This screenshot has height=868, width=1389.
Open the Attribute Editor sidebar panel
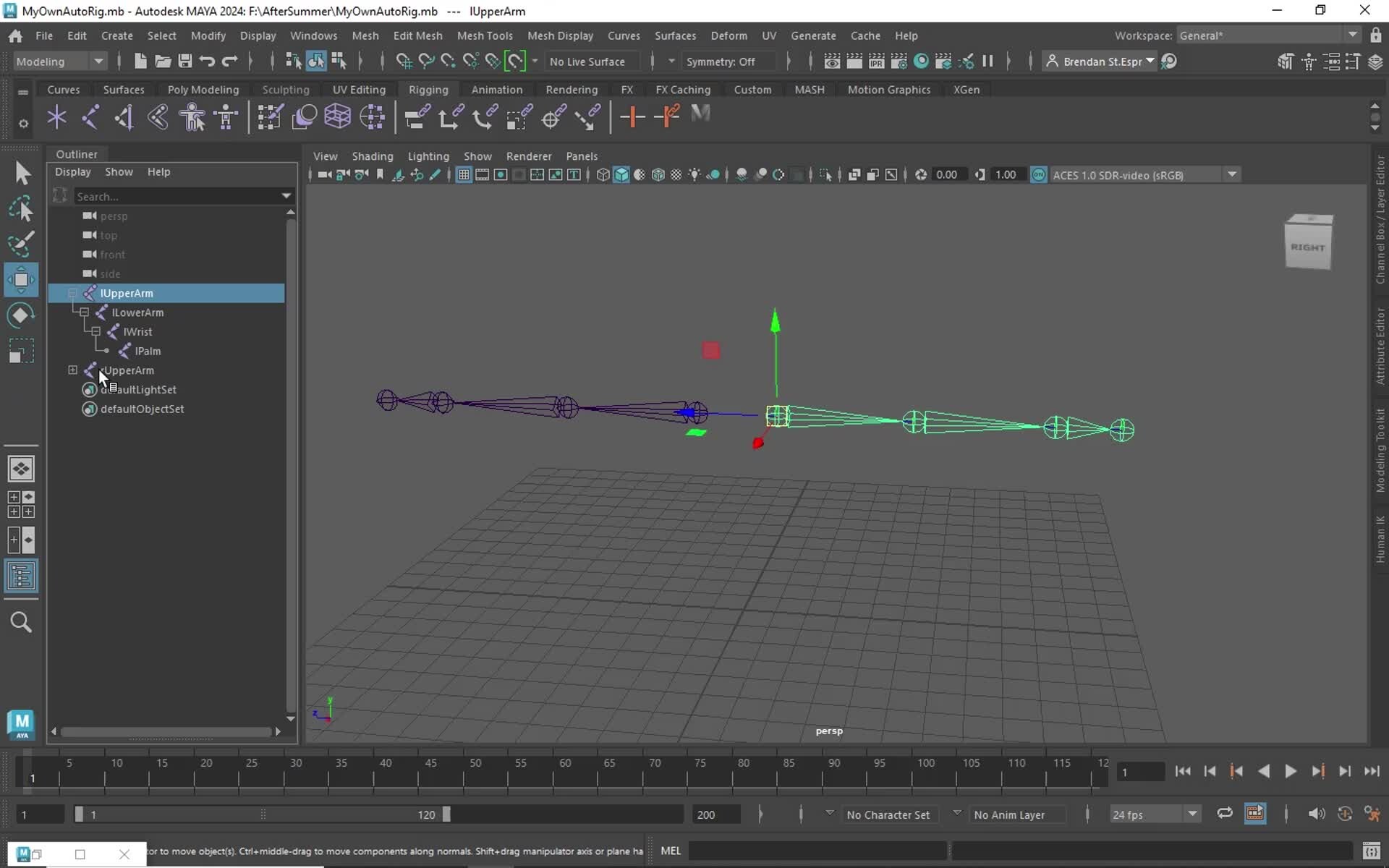click(x=1380, y=347)
